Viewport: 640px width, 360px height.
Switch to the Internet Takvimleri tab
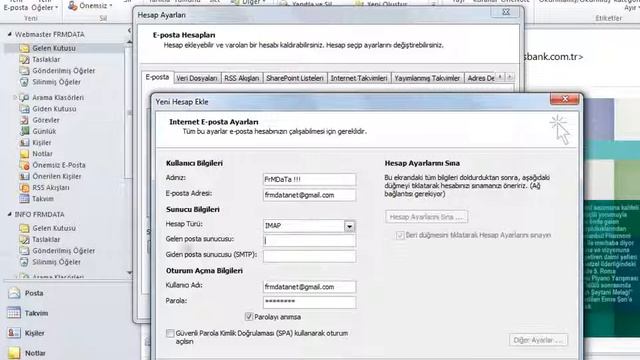tap(359, 78)
